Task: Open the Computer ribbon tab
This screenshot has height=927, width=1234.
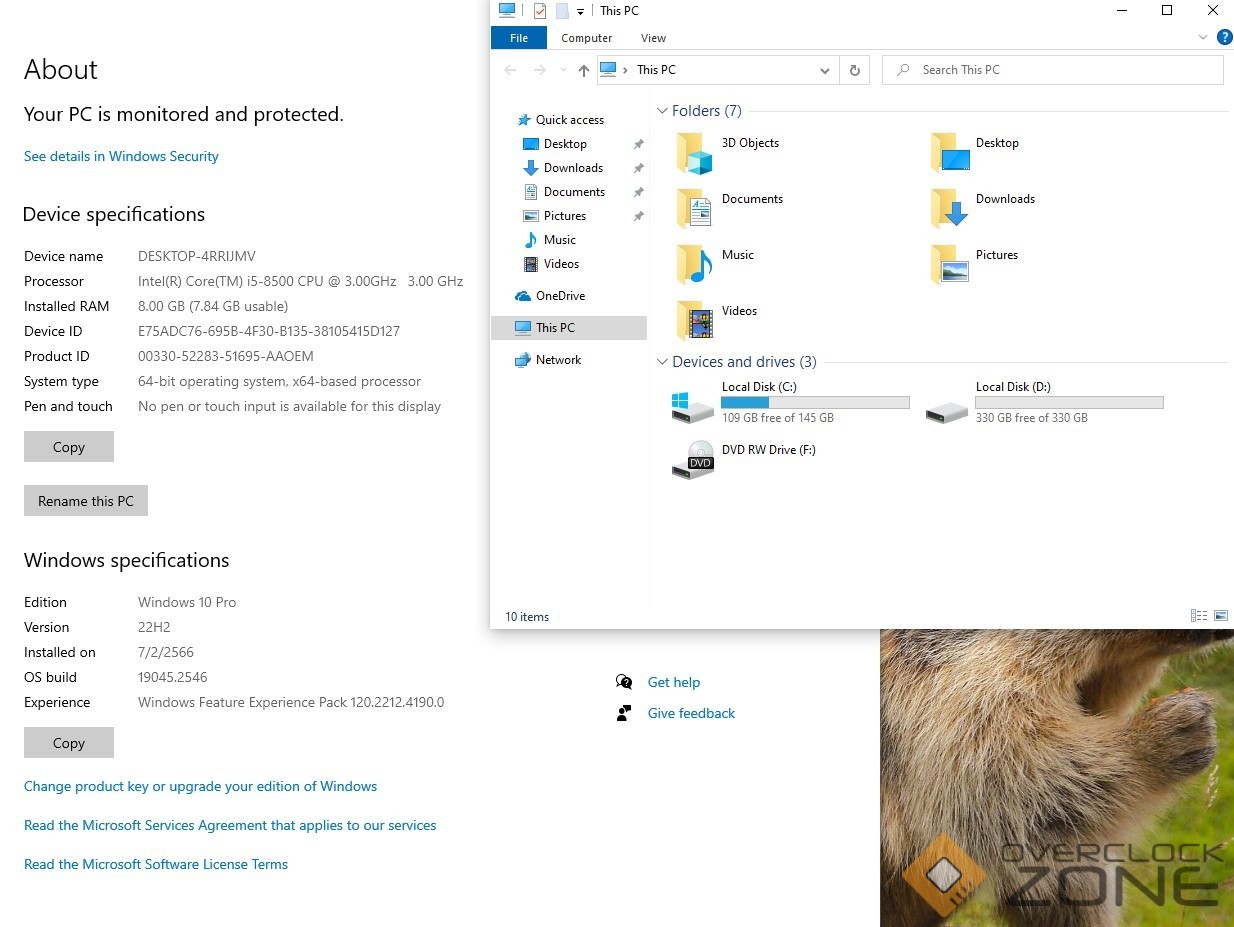Action: [x=586, y=38]
